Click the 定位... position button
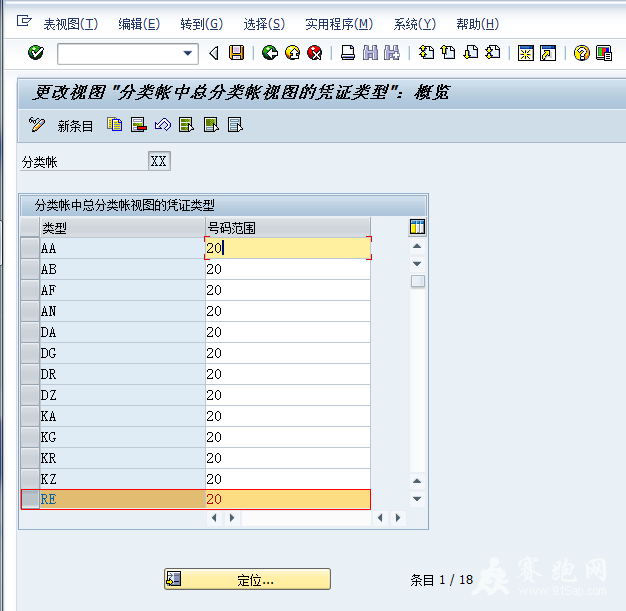 tap(248, 579)
